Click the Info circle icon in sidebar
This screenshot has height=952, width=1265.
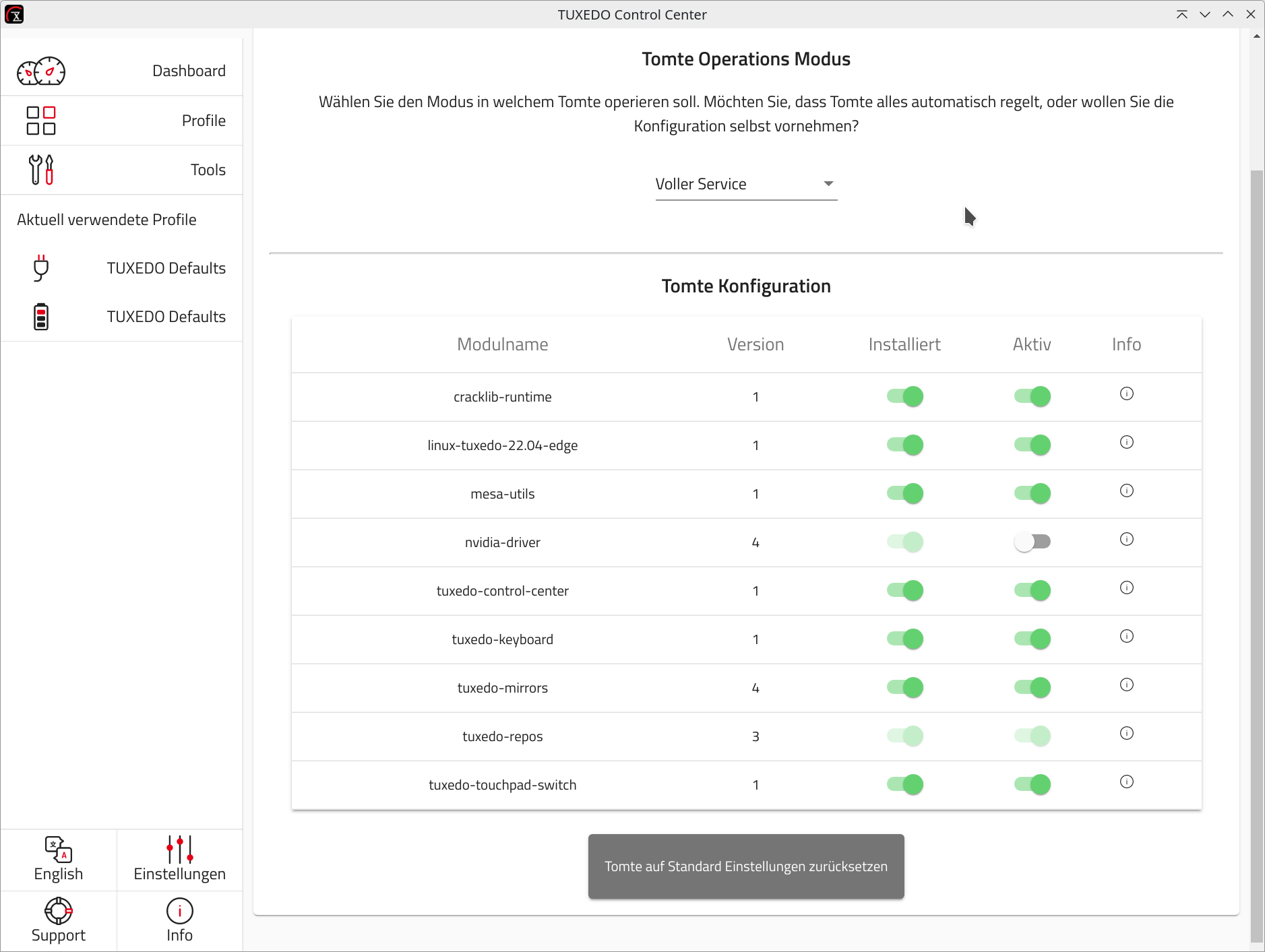tap(180, 911)
